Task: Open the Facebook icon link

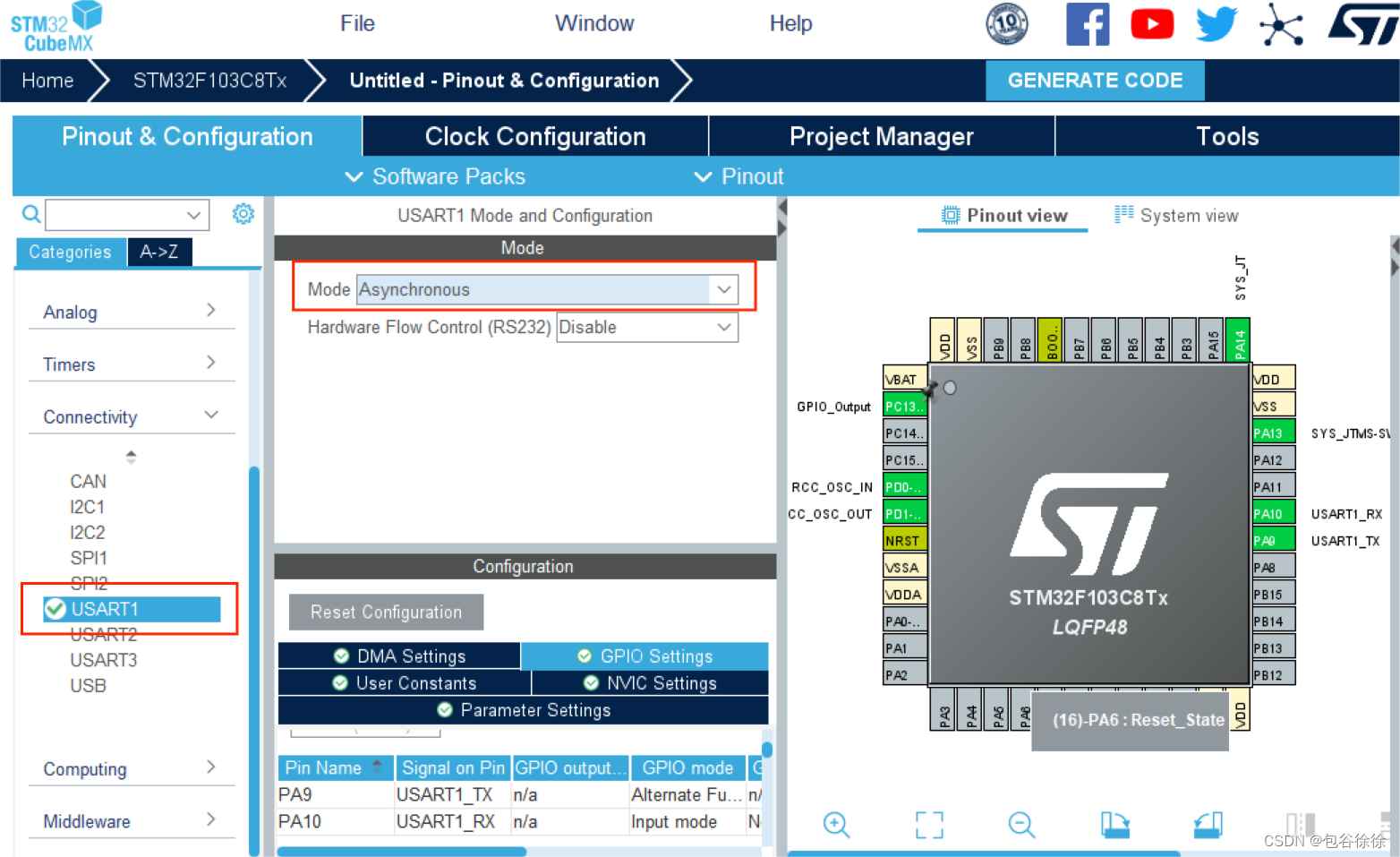Action: (1088, 24)
